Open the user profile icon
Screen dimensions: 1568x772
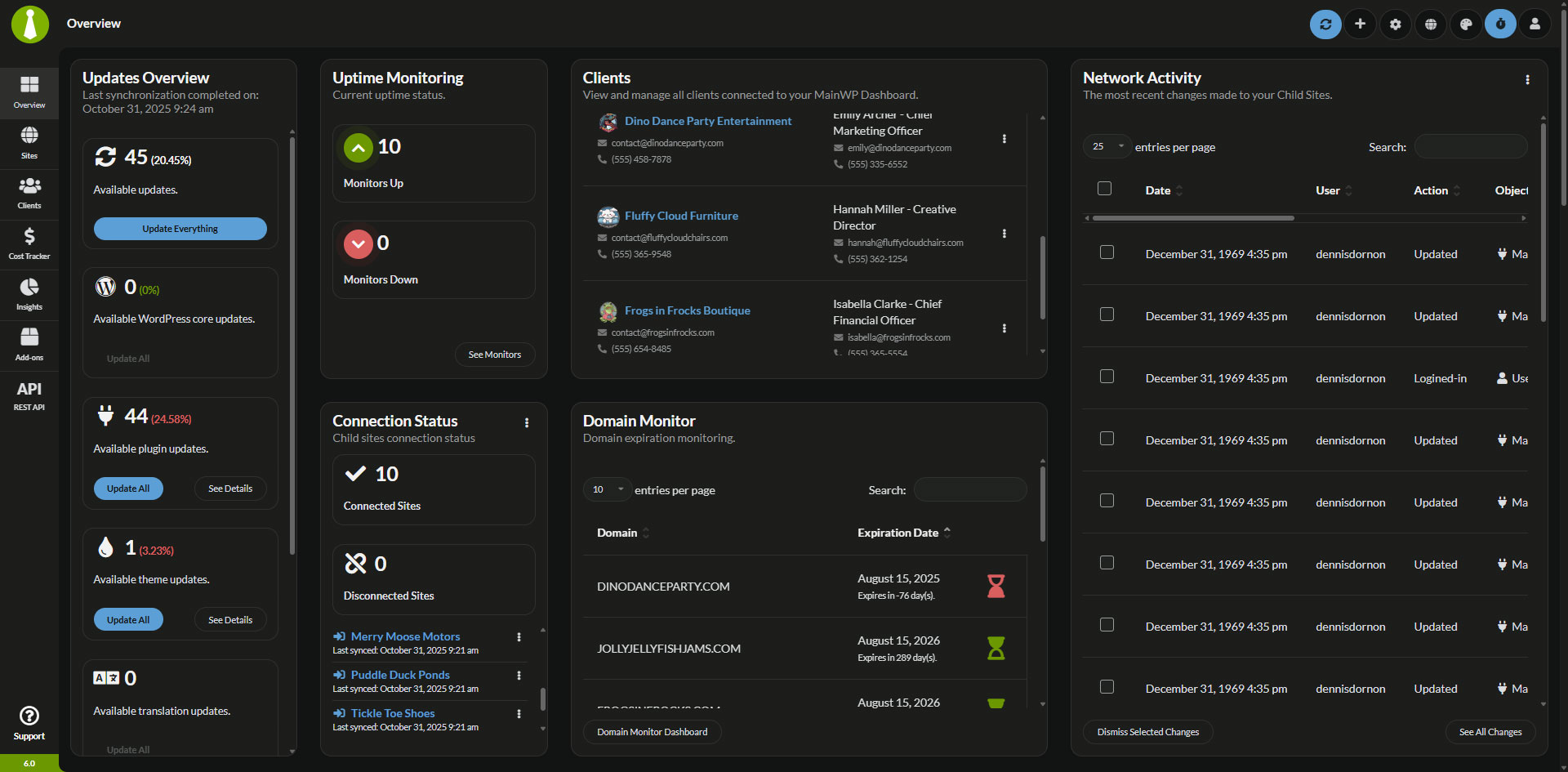(1535, 25)
